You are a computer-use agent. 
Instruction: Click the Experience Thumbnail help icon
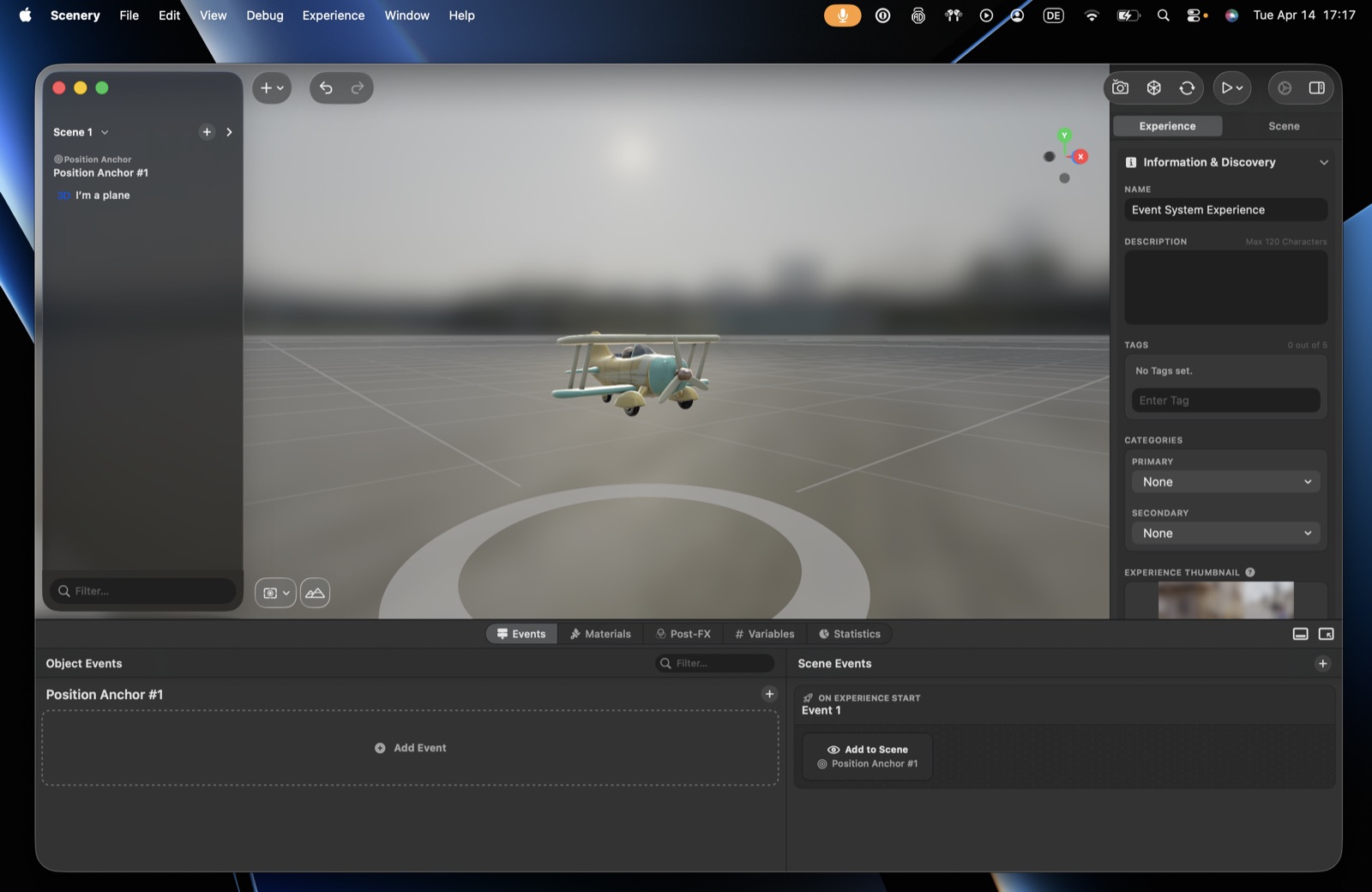1250,572
